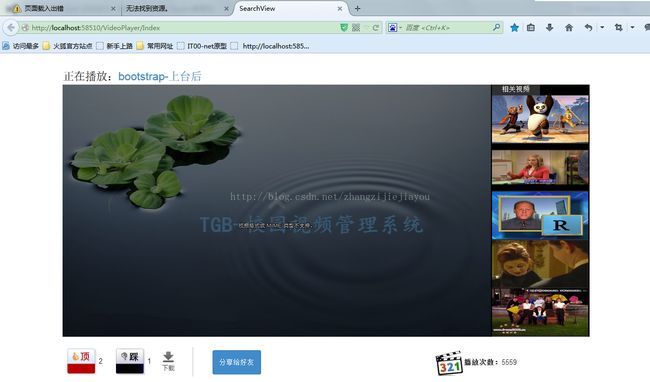Click the 播放次数 5559 play count text
The width and height of the screenshot is (650, 382).
490,362
